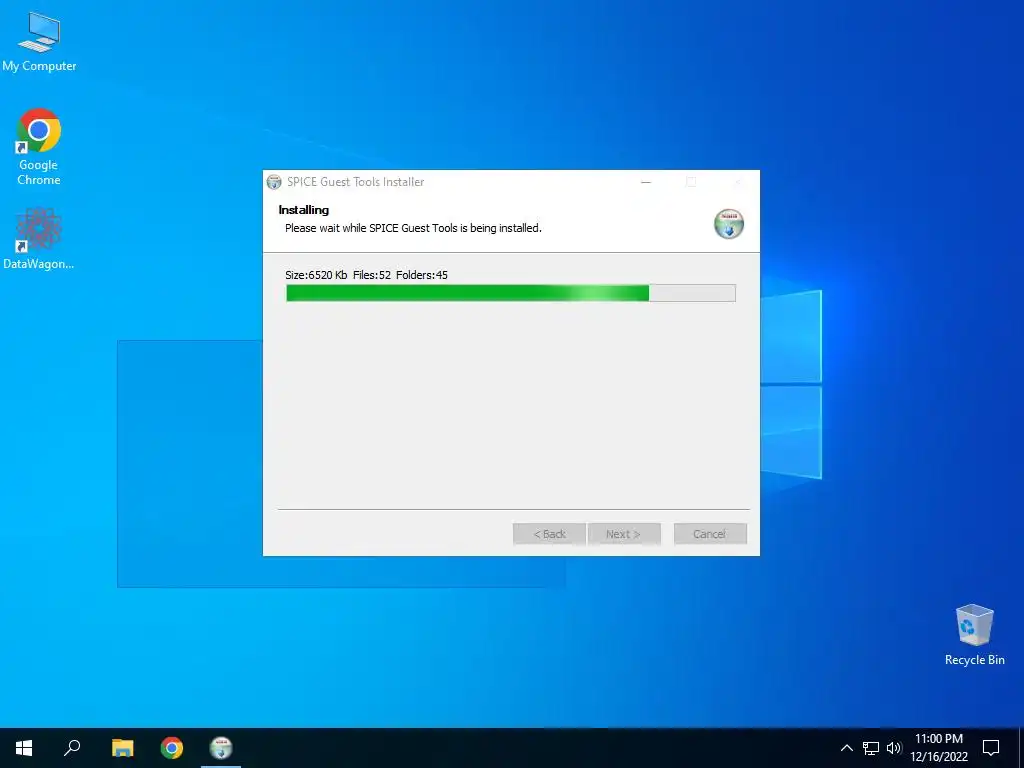Select the Recycle Bin desktop icon
The image size is (1024, 768).
(974, 634)
